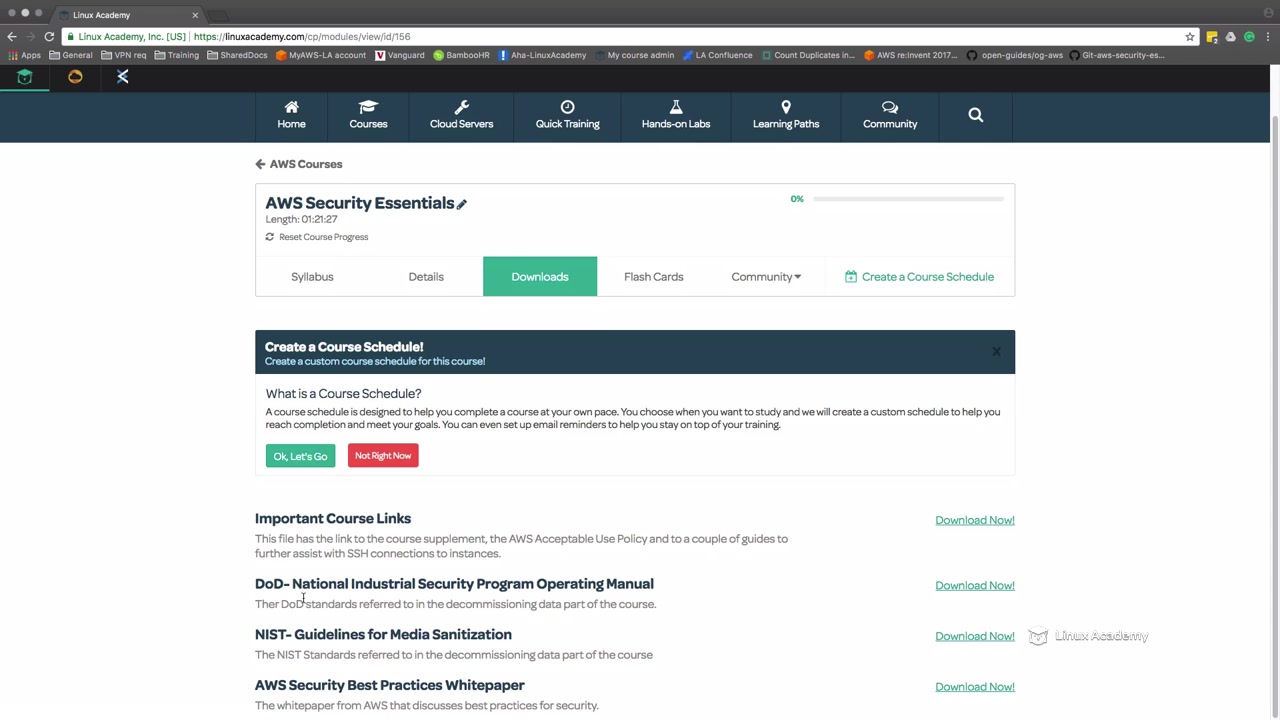Click the calendar icon for course schedule
This screenshot has height=720, width=1280.
851,277
